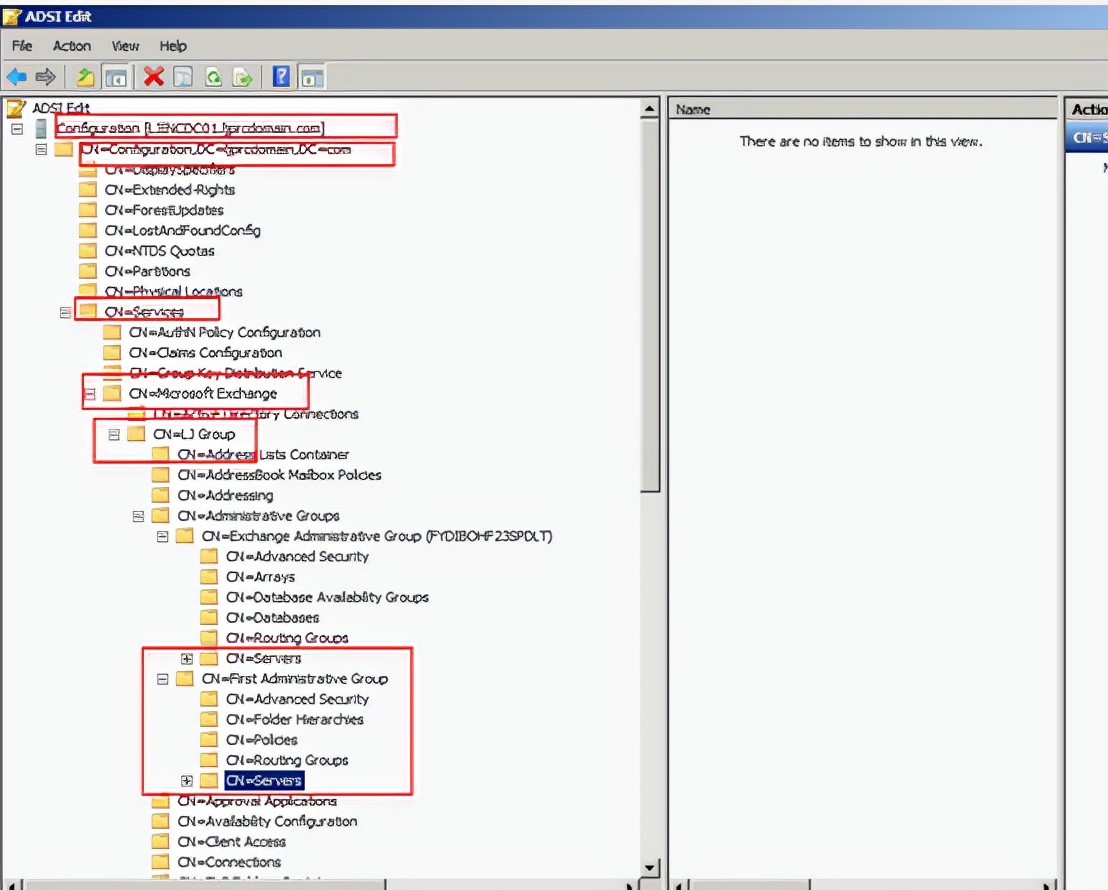Toggle Show/Hide Action Pane toolbar button

(312, 77)
